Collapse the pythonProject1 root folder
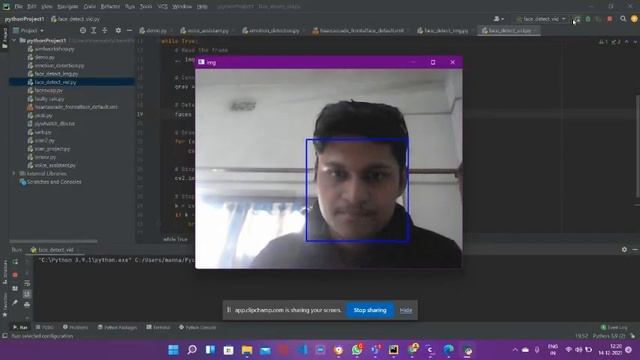This screenshot has height=360, width=640. pos(14,40)
